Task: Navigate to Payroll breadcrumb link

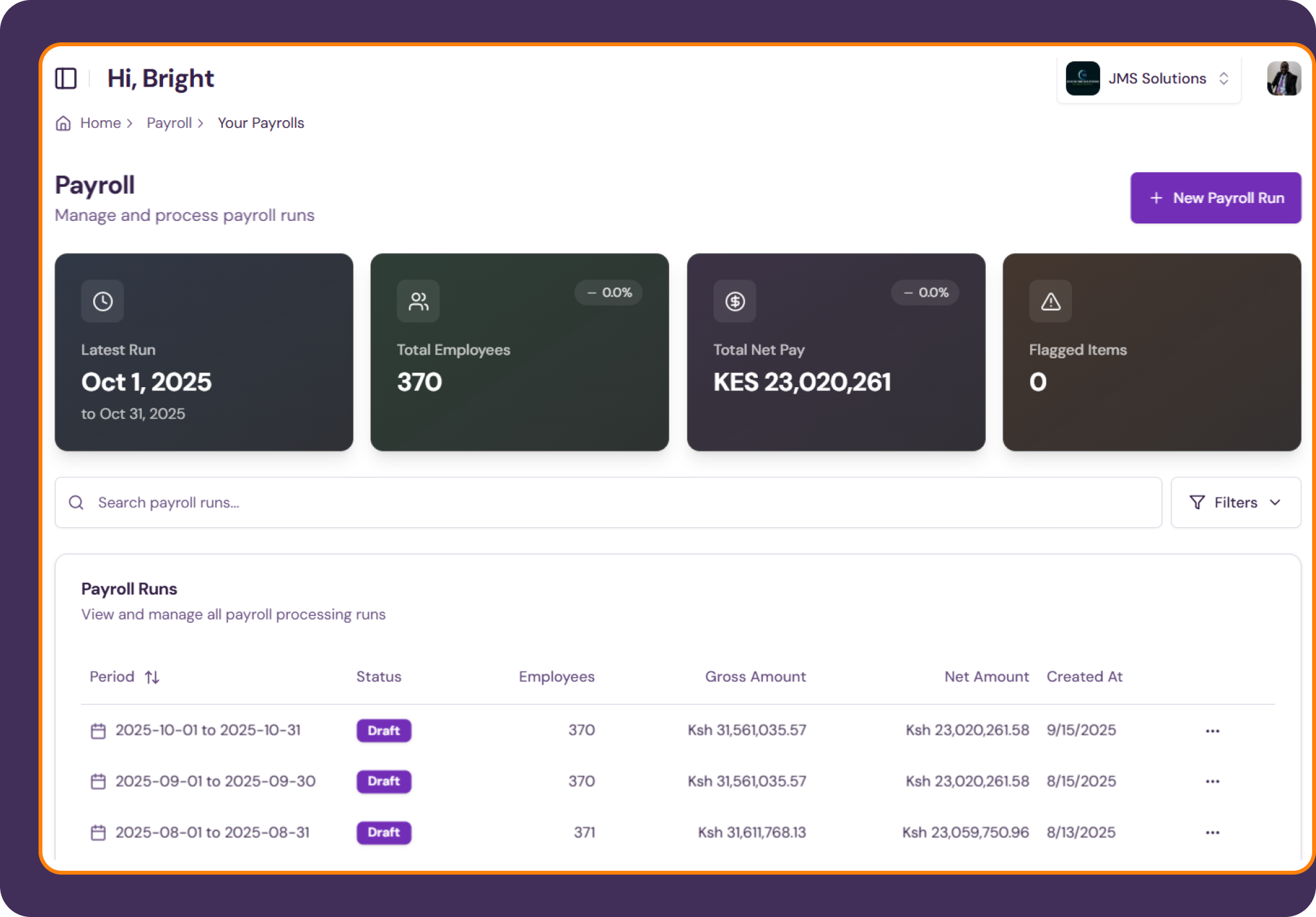Action: pos(169,123)
